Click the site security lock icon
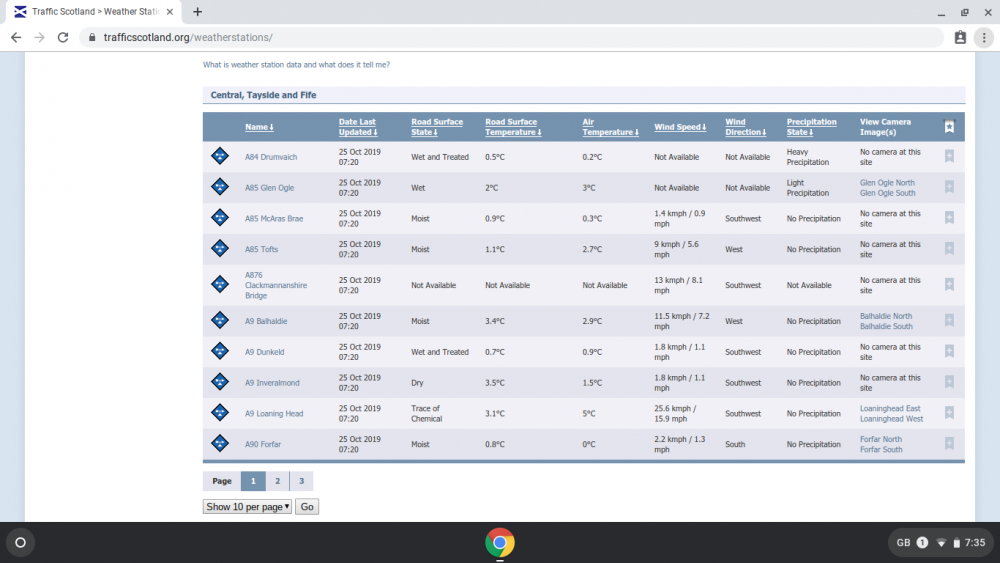Screen dimensions: 1000x563 pyautogui.click(x=92, y=37)
